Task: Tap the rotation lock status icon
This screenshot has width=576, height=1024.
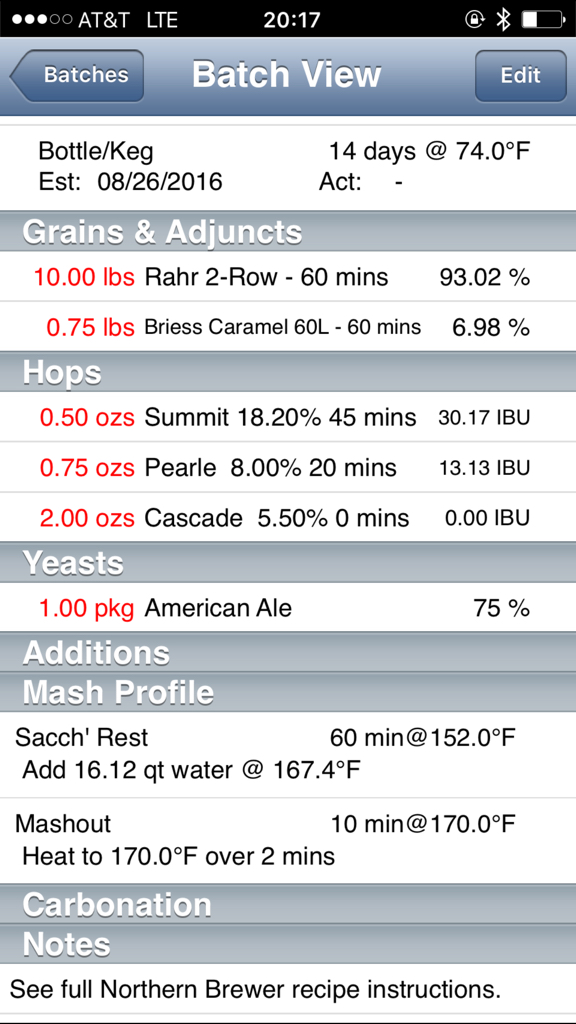Action: (x=473, y=20)
